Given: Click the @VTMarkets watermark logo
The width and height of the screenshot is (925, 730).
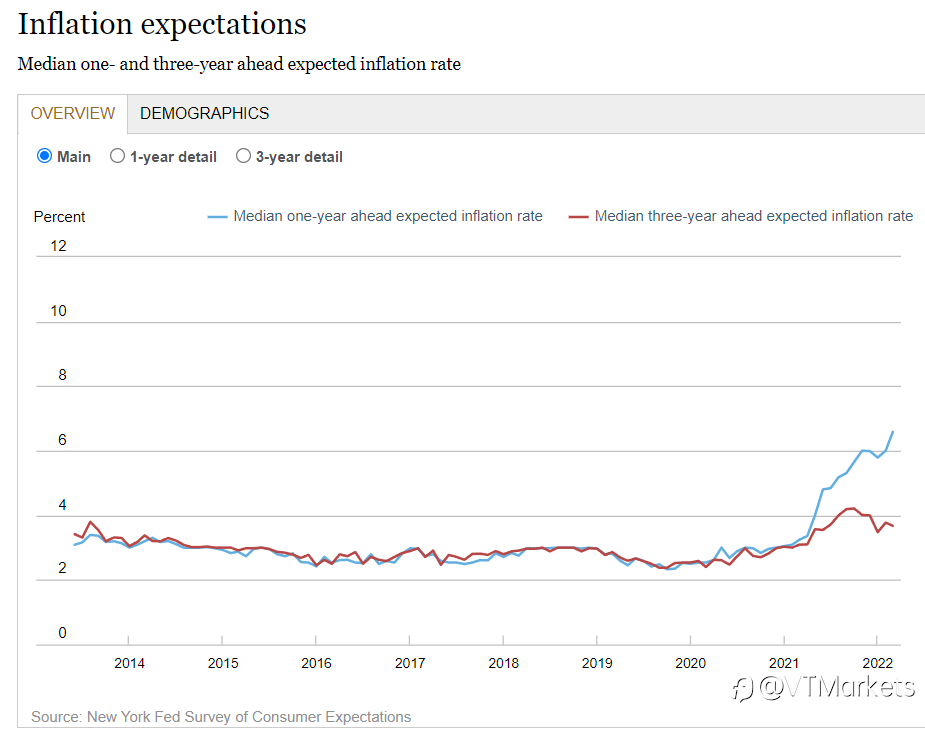Looking at the screenshot, I should click(x=823, y=688).
